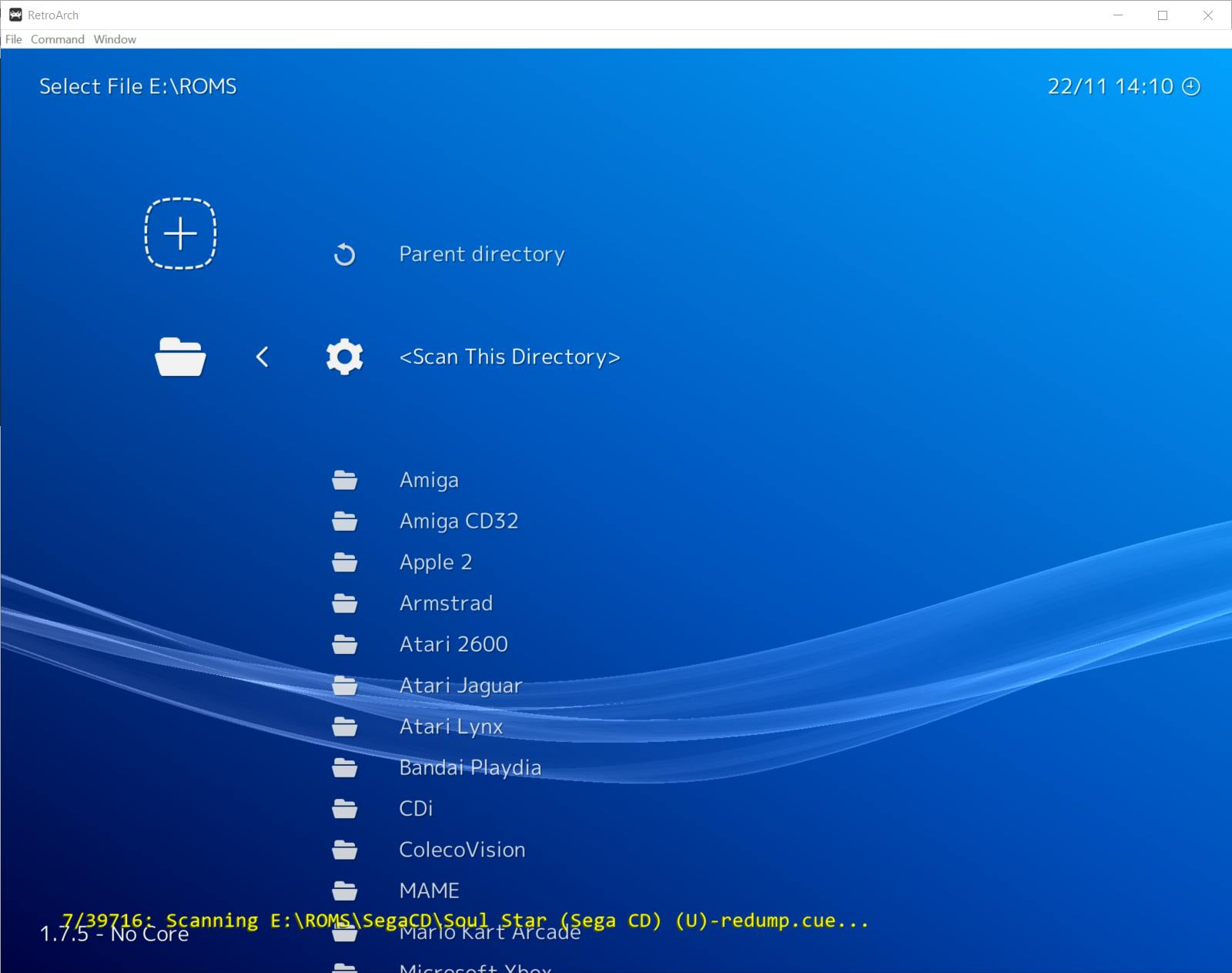1232x973 pixels.
Task: Open the CDi folder entry
Action: (x=416, y=809)
